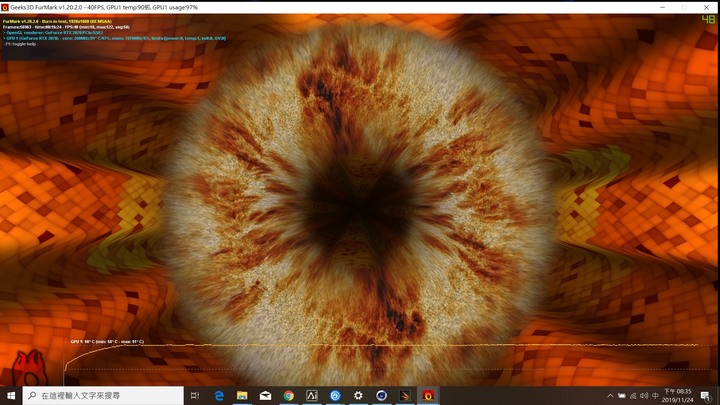
Task: Minimize the FurMark window
Action: pyautogui.click(x=663, y=7)
